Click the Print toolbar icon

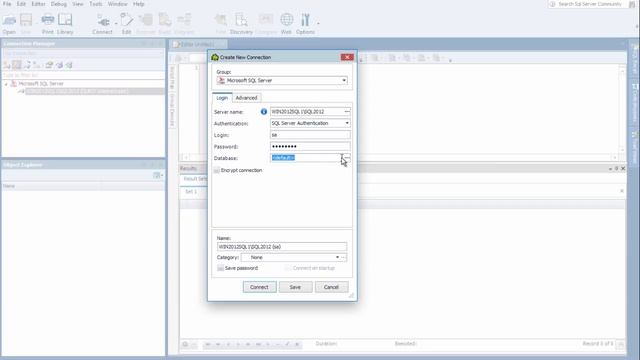48,20
